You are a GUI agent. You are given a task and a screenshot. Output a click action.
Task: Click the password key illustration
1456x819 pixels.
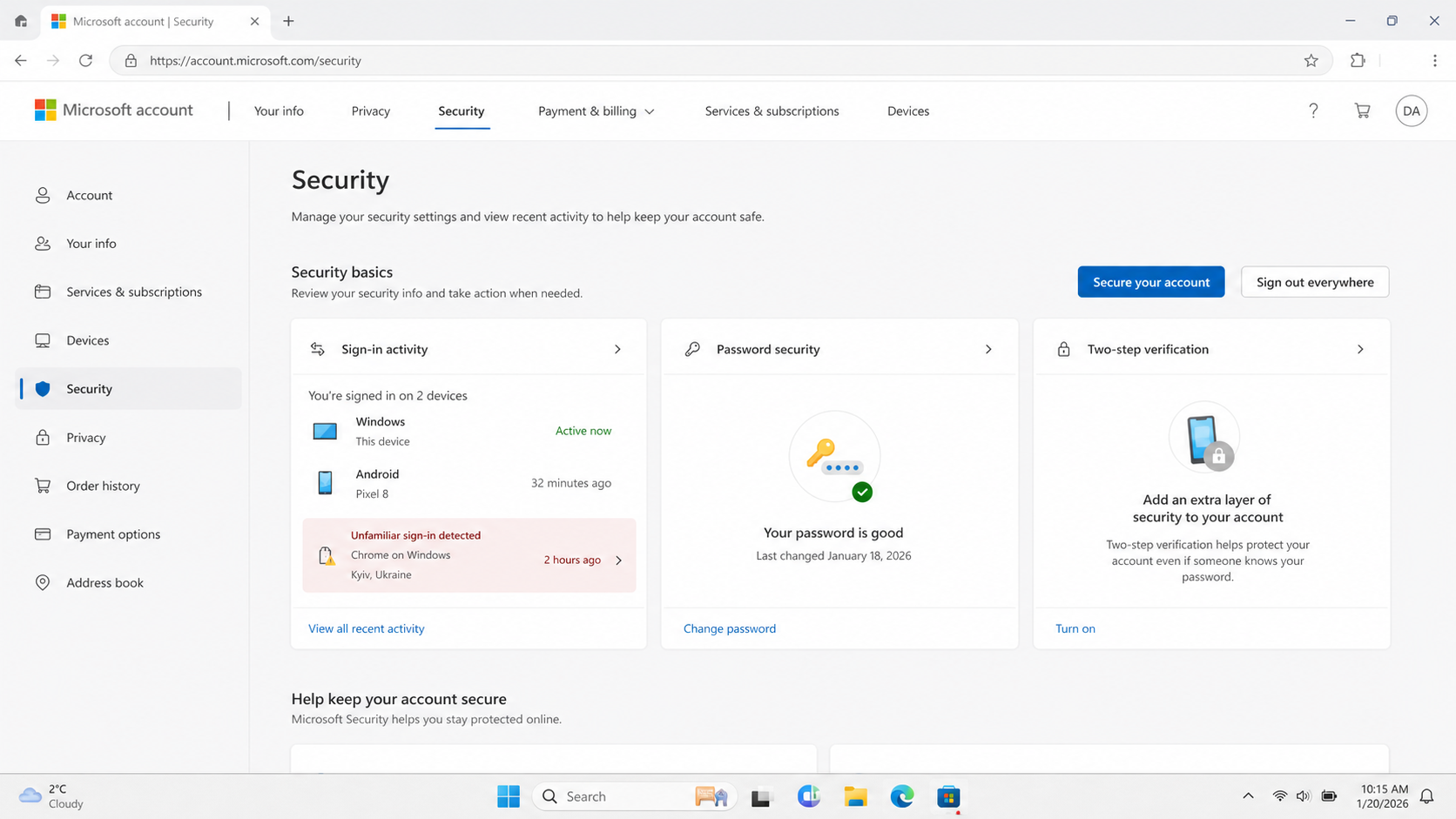834,456
